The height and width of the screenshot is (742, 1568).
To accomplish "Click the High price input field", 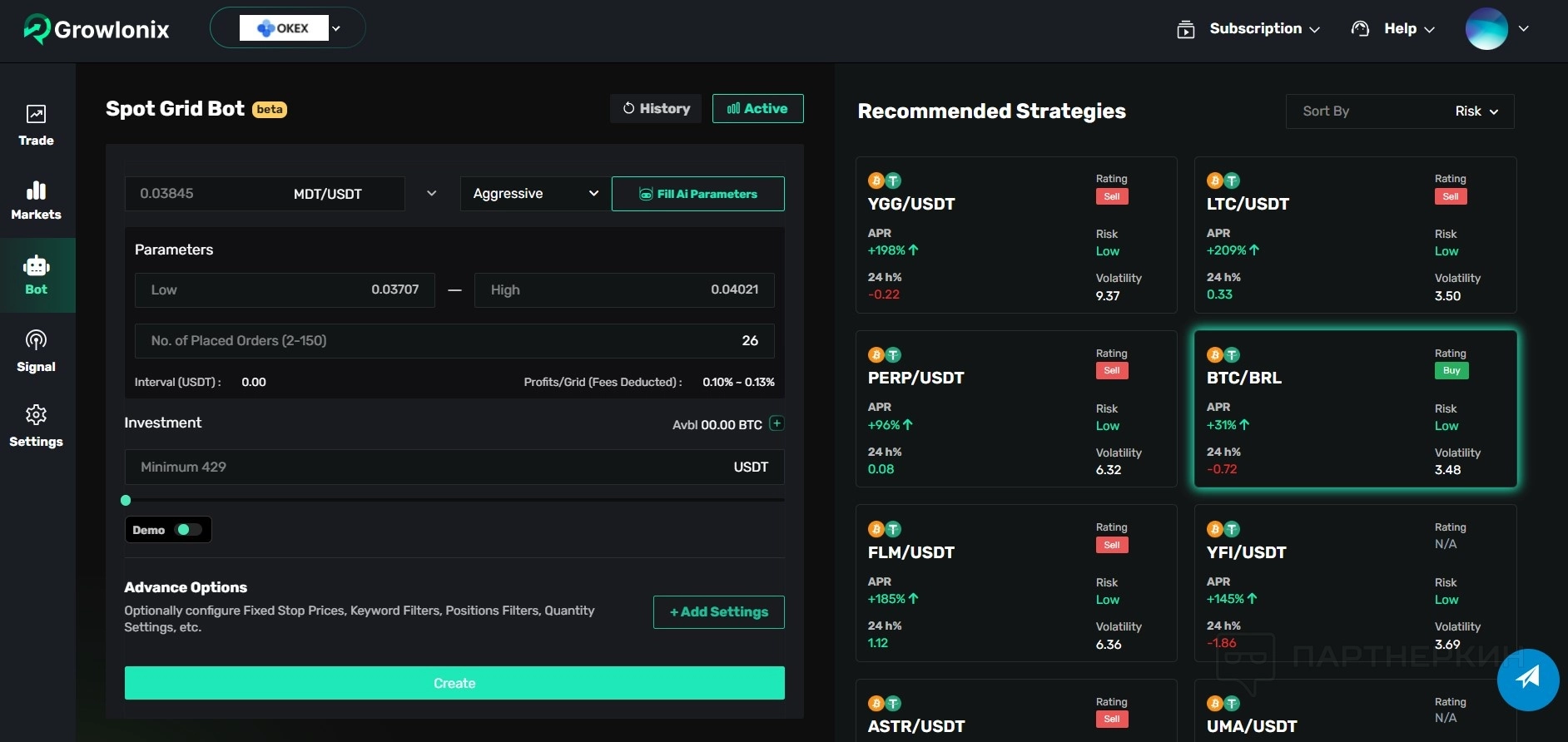I will point(624,290).
